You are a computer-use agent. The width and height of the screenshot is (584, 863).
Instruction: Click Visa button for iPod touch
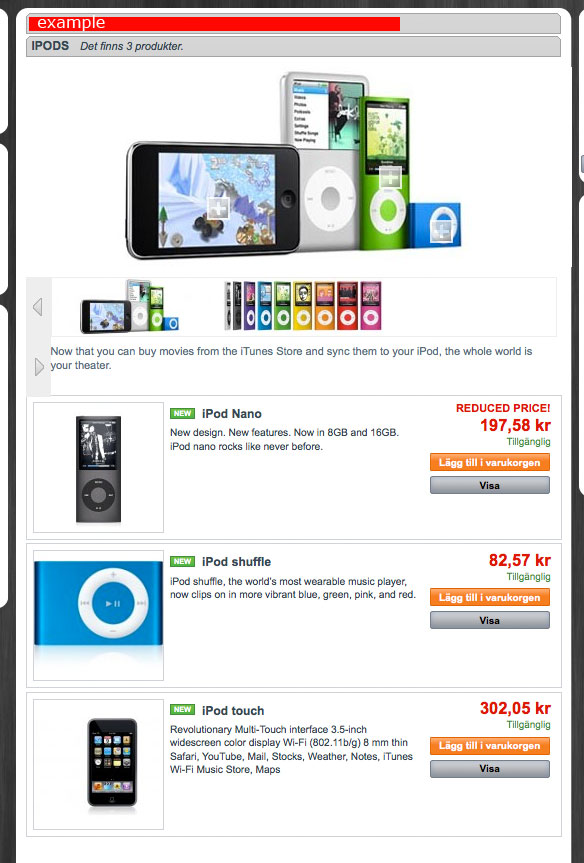(x=490, y=769)
